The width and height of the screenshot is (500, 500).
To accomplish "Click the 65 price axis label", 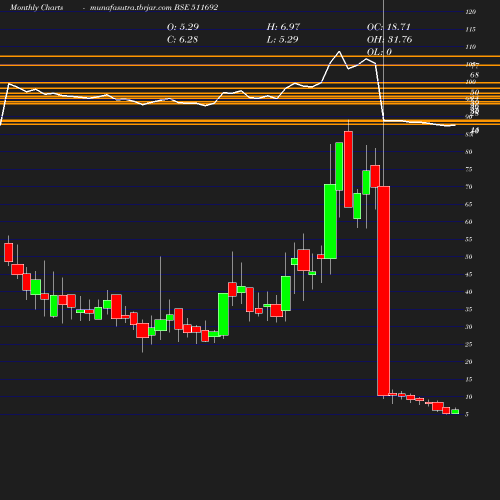I will [469, 204].
